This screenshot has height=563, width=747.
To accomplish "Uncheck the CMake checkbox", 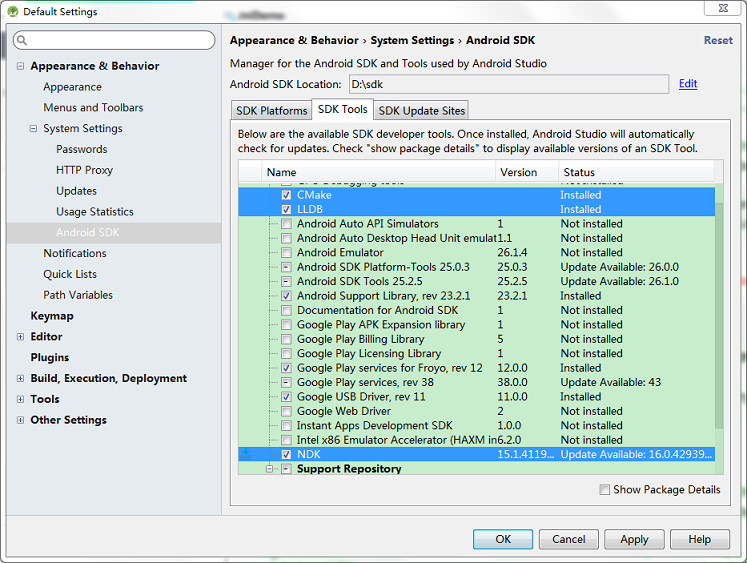I will [286, 195].
